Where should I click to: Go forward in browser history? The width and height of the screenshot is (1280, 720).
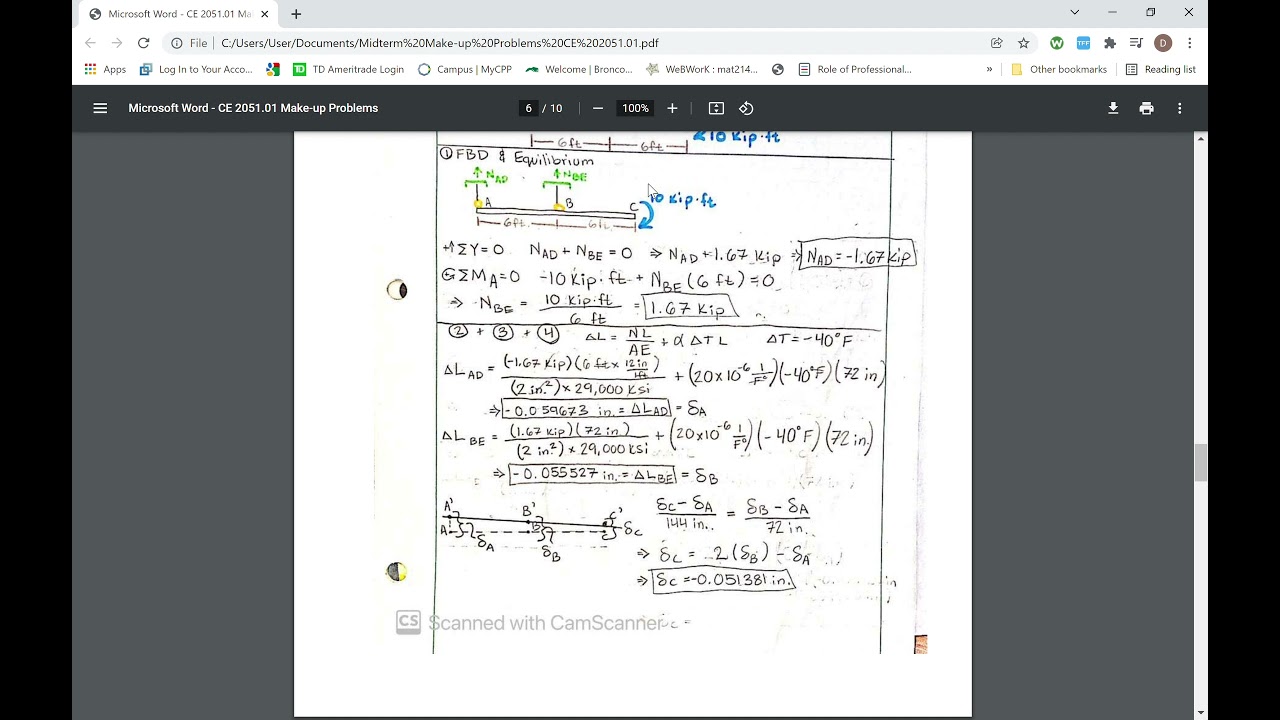117,43
